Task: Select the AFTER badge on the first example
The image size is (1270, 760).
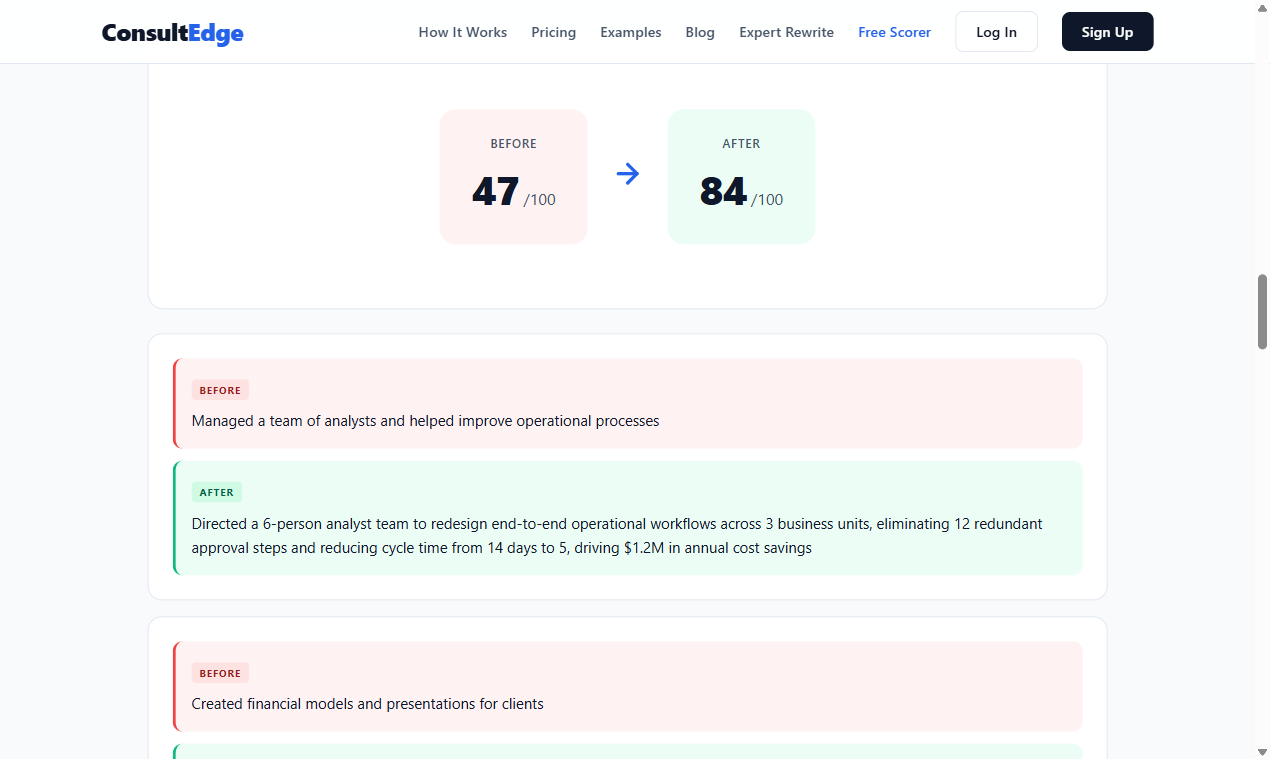Action: tap(217, 492)
